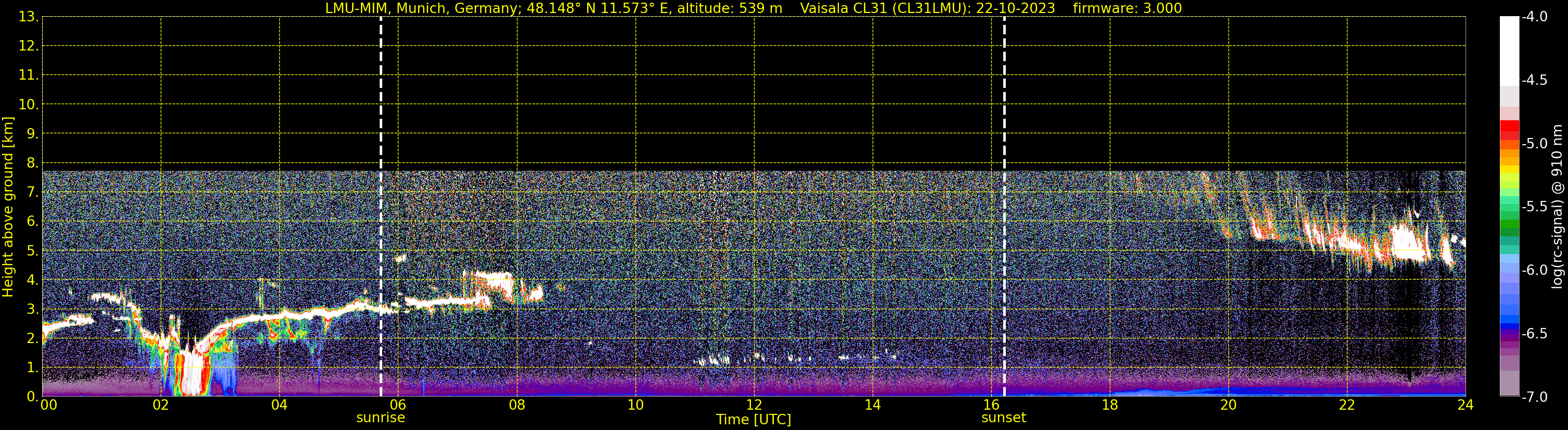This screenshot has width=1568, height=430.
Task: Click the height axis tick label "10"
Action: point(28,104)
